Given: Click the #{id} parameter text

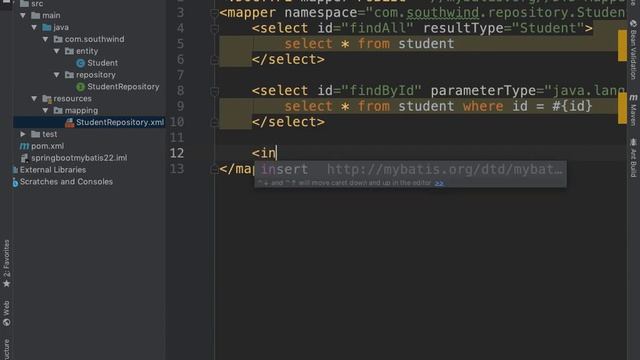Looking at the screenshot, I should [572, 106].
